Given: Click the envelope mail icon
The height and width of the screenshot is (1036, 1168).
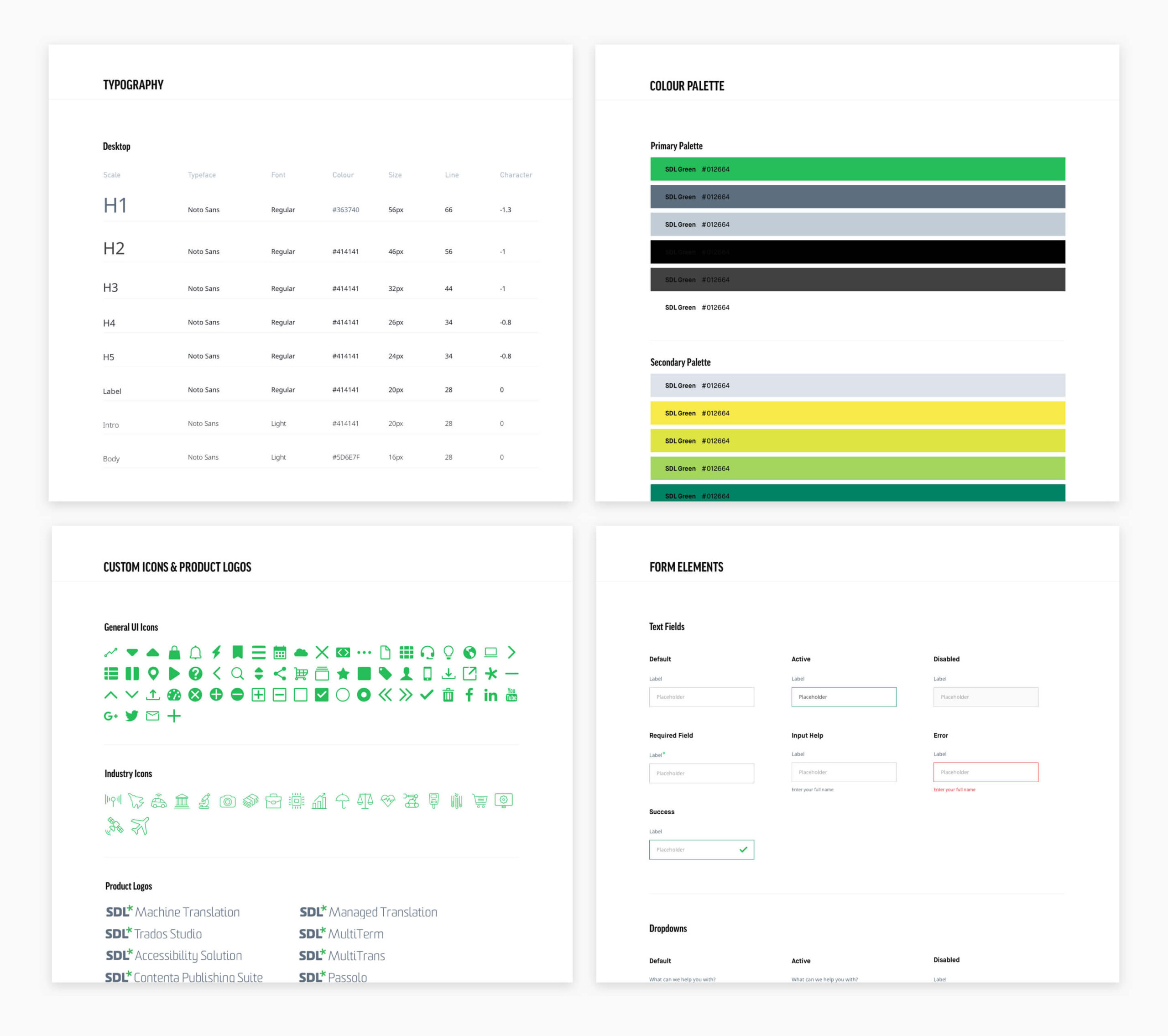Looking at the screenshot, I should coord(152,716).
